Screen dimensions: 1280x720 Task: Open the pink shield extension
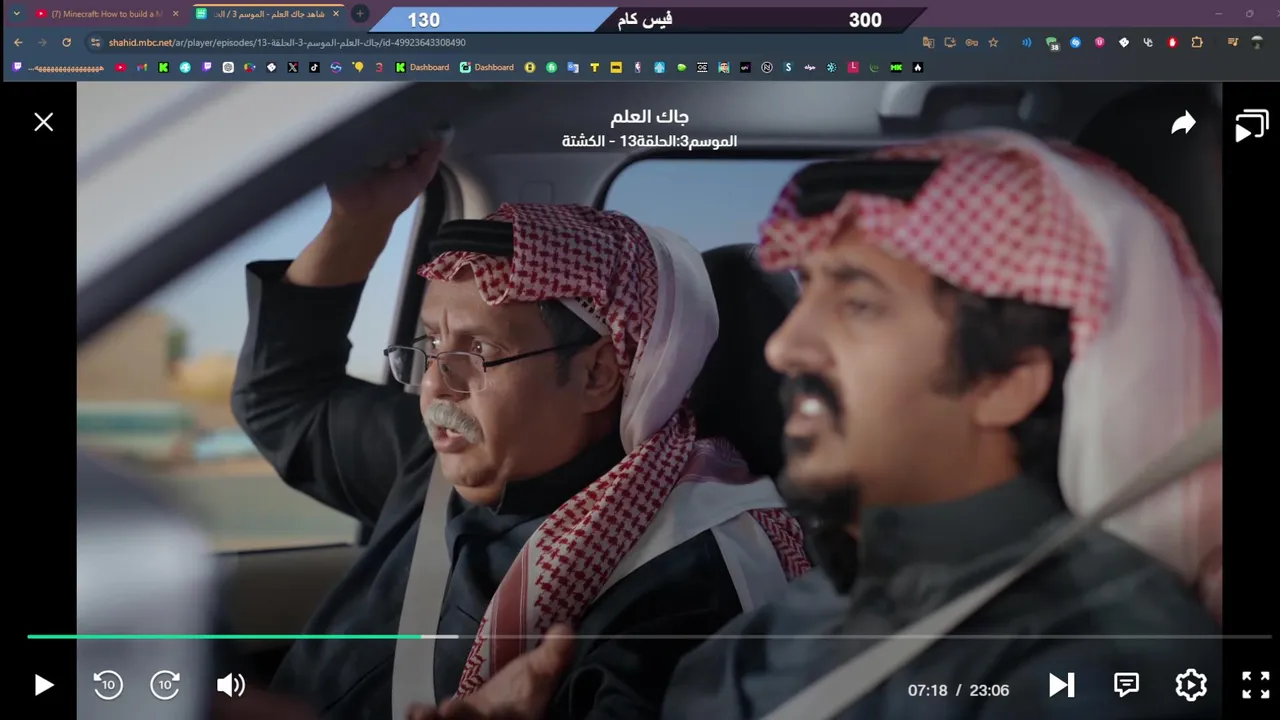(x=1099, y=42)
